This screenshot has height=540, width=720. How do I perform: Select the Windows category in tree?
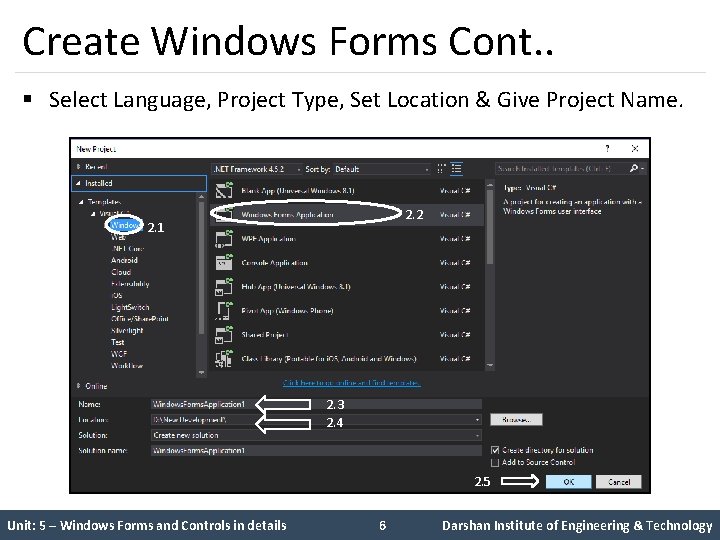[x=124, y=225]
